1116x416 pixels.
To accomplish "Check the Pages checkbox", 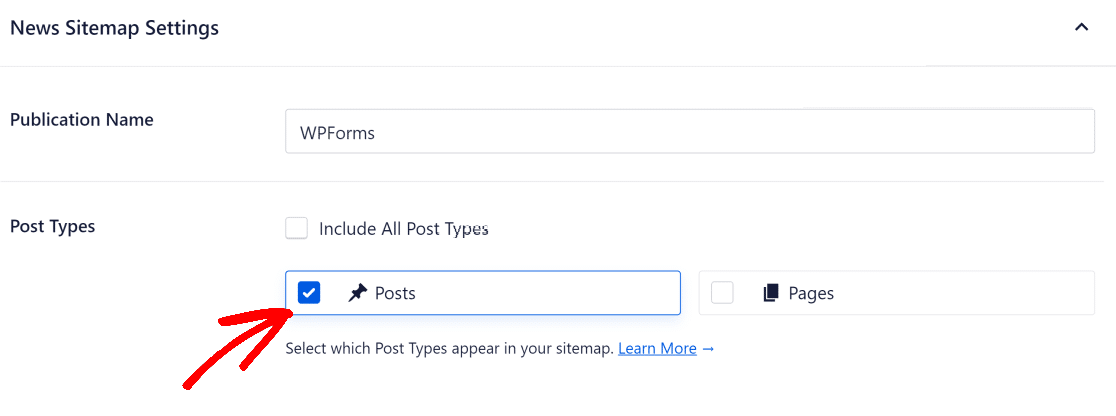I will pyautogui.click(x=722, y=293).
